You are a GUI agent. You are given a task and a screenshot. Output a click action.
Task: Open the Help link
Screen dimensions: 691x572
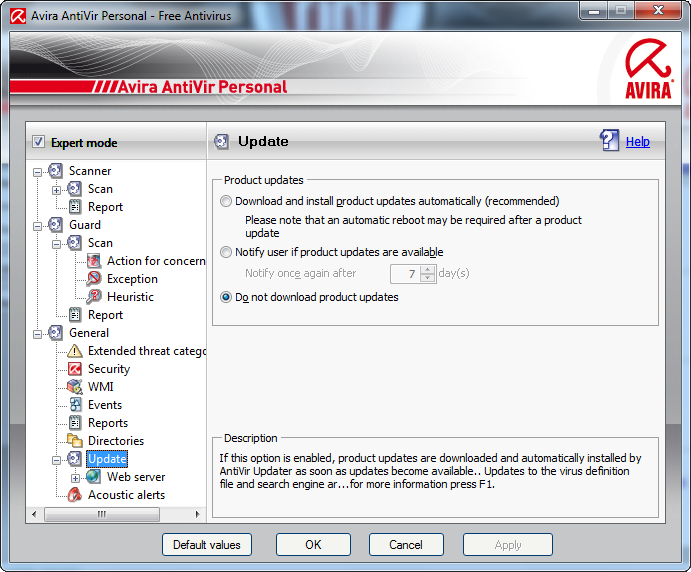pyautogui.click(x=637, y=142)
